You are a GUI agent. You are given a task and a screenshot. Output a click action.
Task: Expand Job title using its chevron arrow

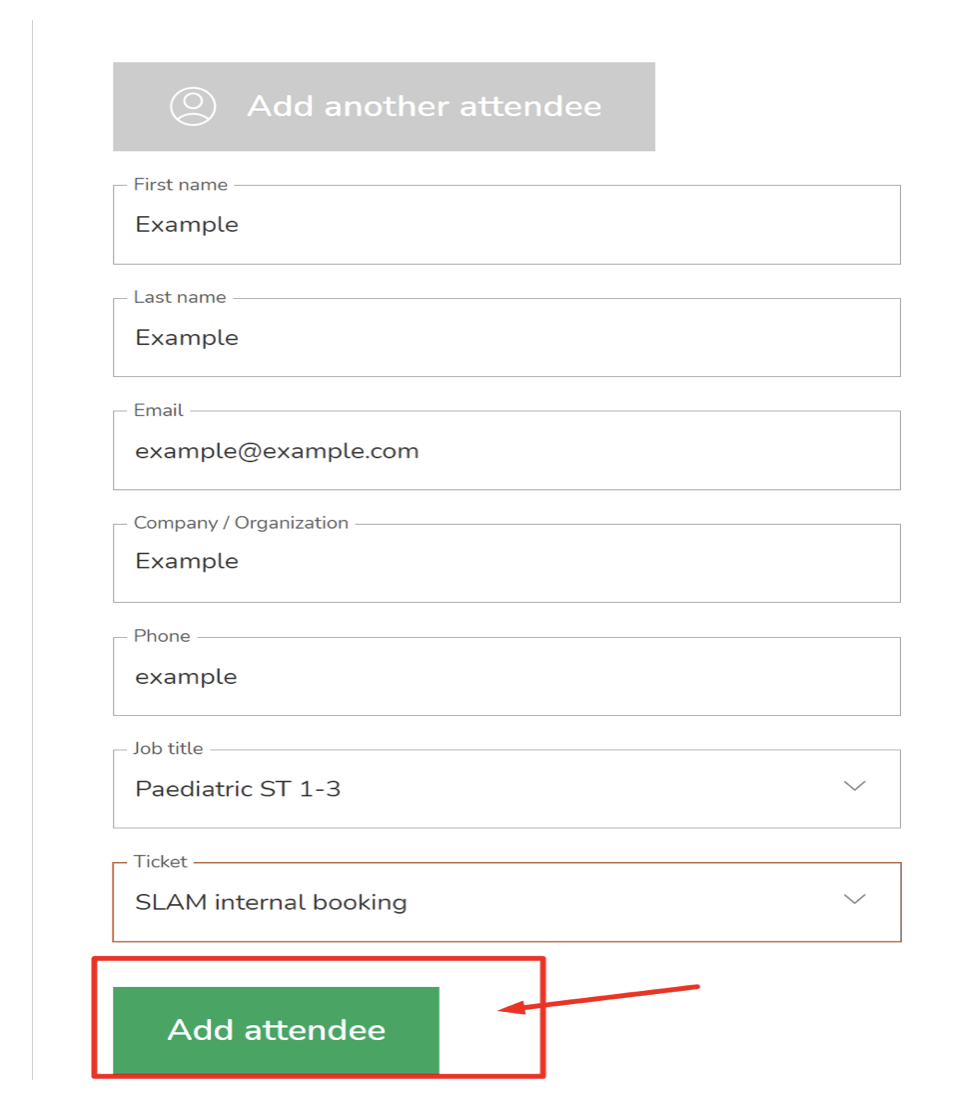pos(854,787)
